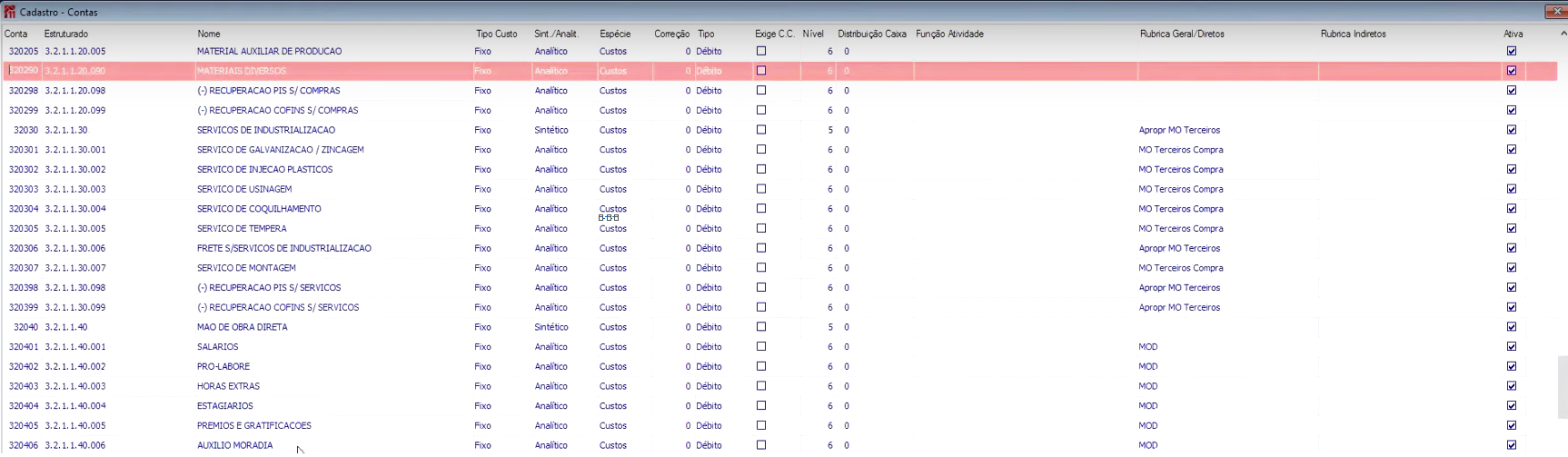Click structured code 3.2.1.1.30.003
Image resolution: width=1568 pixels, height=457 pixels.
pyautogui.click(x=75, y=189)
